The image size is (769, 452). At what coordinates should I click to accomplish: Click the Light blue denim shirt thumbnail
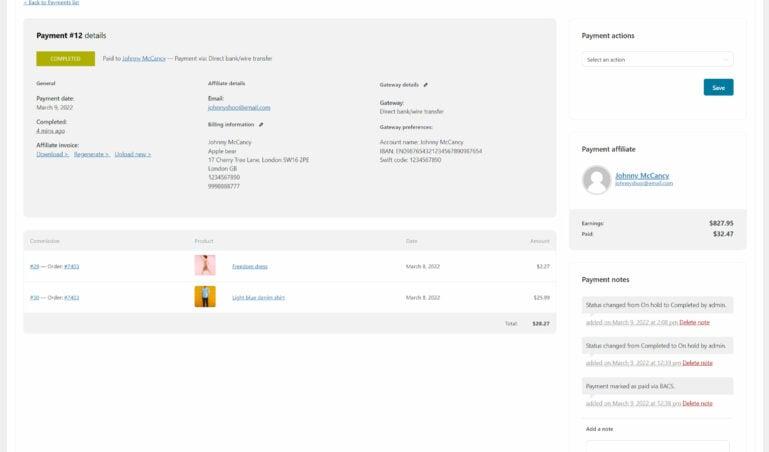pyautogui.click(x=205, y=297)
